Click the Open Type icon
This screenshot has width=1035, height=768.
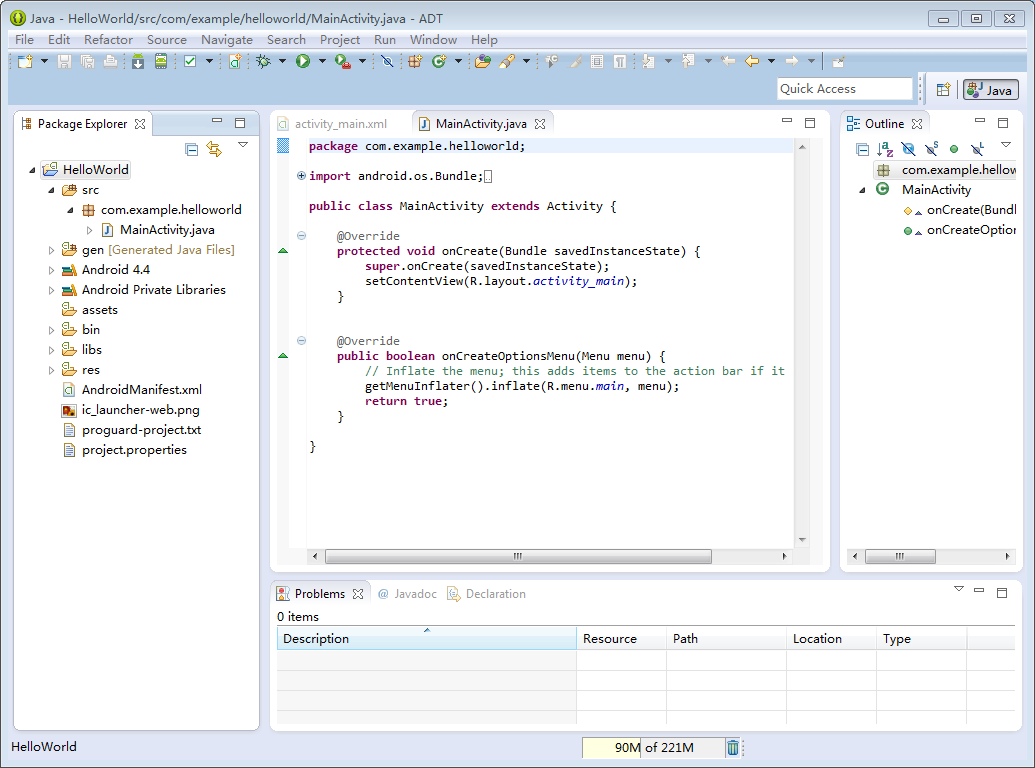tap(483, 61)
